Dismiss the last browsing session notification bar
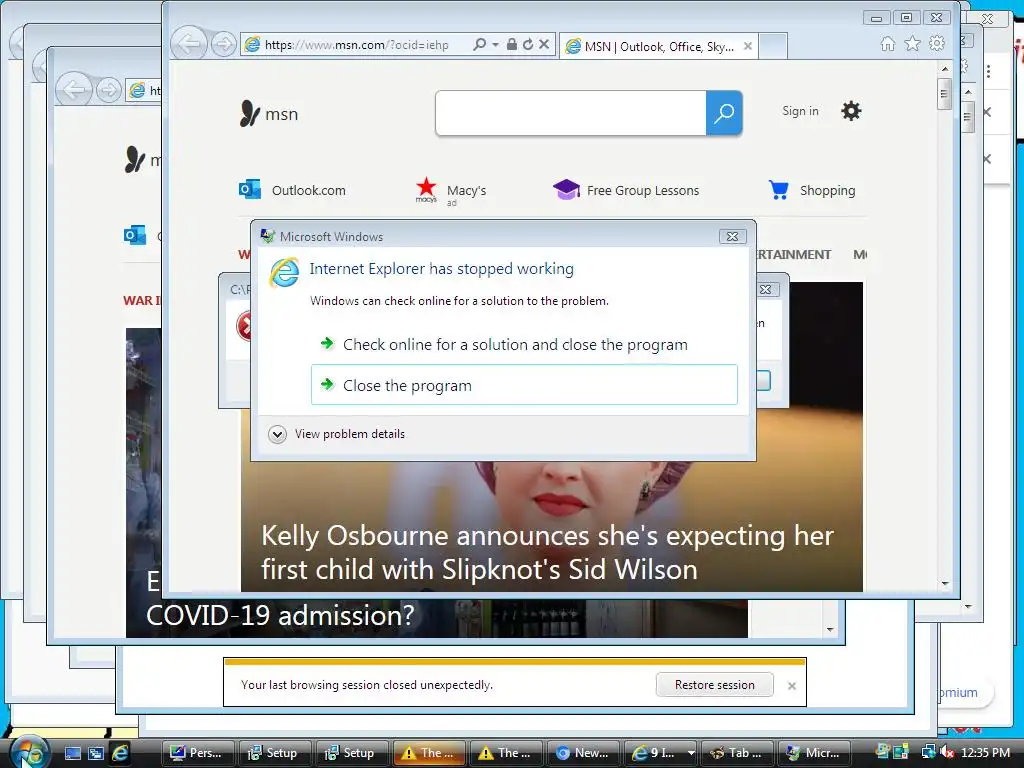The image size is (1024, 768). click(792, 686)
